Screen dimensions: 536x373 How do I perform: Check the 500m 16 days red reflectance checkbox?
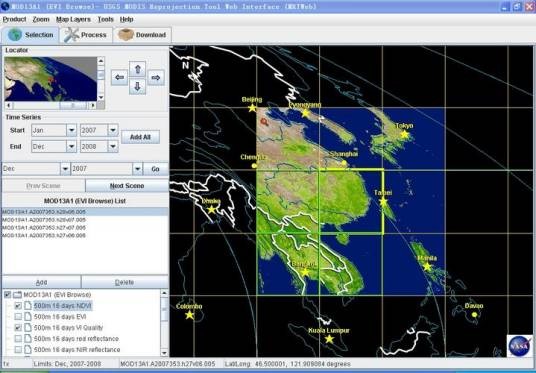pos(18,338)
